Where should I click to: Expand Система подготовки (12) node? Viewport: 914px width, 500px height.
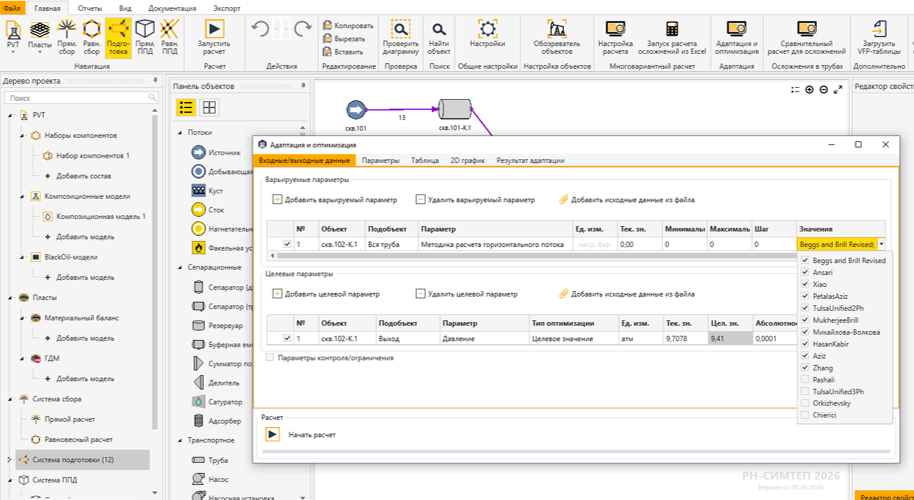[10, 460]
